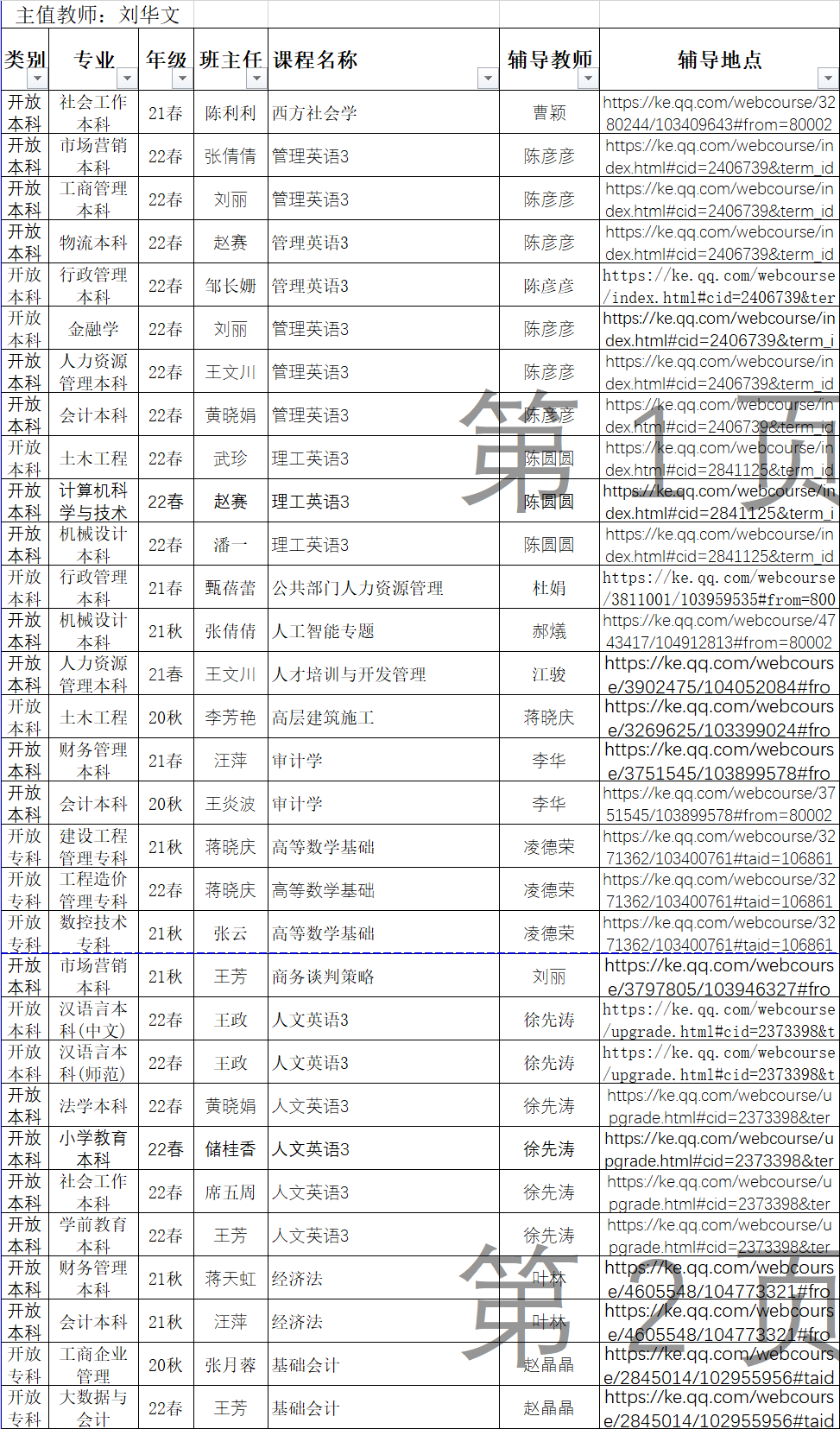Screen dimensions: 840x1429
Task: Select the class teacher cell 甄蓓蕾
Action: pyautogui.click(x=231, y=587)
